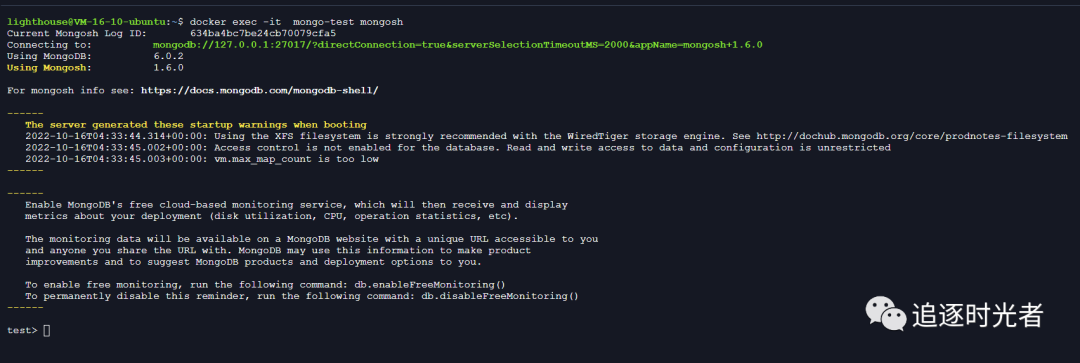Image resolution: width=1080 pixels, height=363 pixels.
Task: Click the cursor block after test> prompt
Action: click(x=47, y=331)
